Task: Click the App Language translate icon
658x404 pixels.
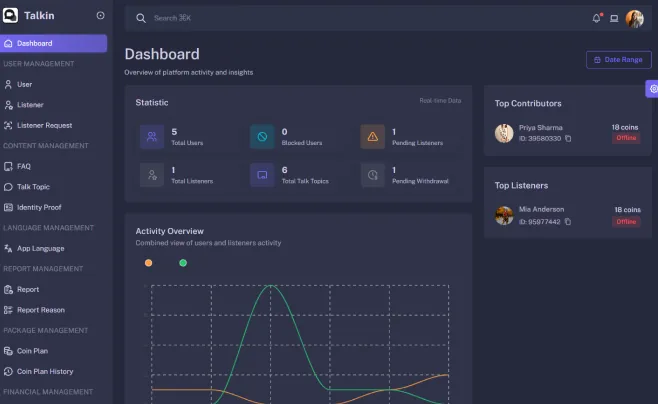Action: [8, 249]
